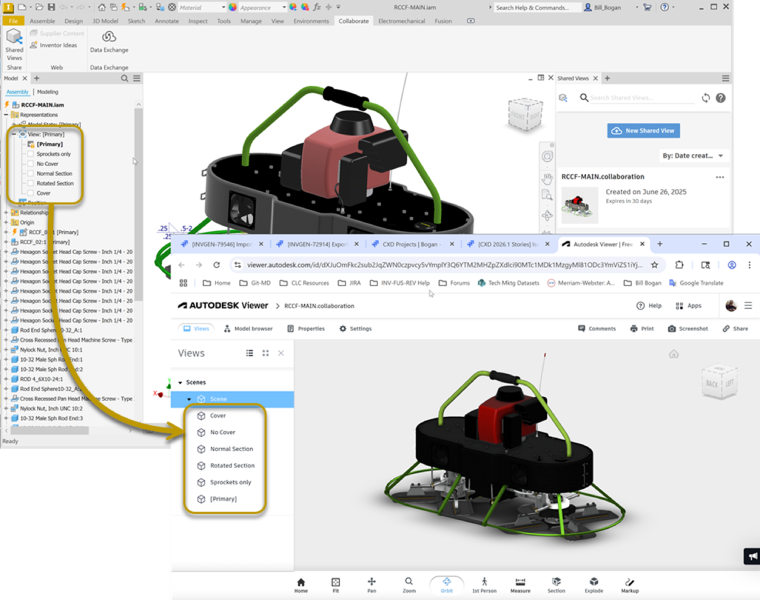Click the Model browser horizontal scrollbar

pos(49,430)
